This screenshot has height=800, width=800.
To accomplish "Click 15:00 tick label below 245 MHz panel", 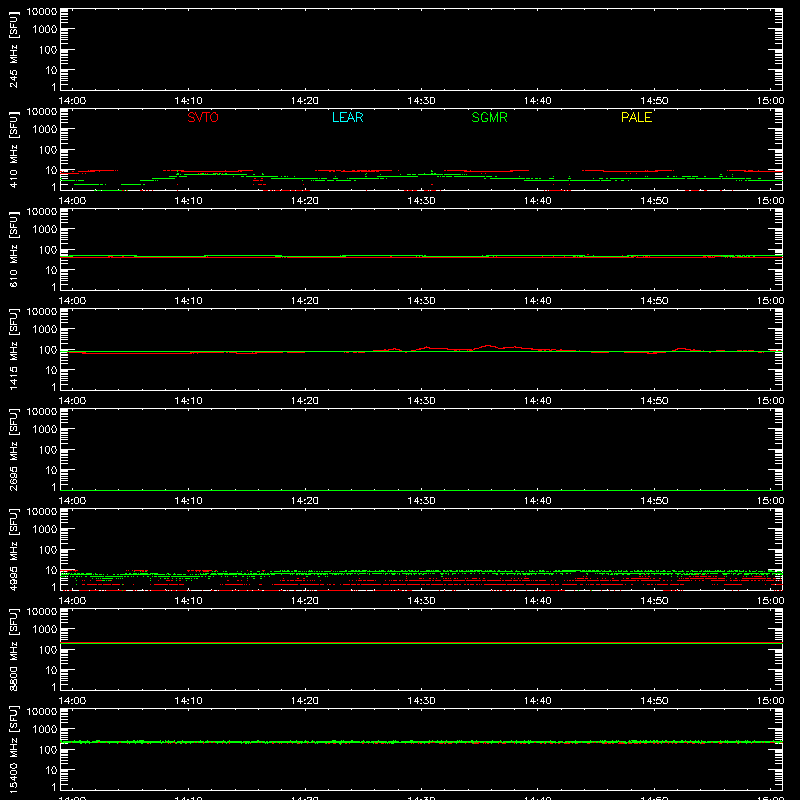I will point(770,101).
